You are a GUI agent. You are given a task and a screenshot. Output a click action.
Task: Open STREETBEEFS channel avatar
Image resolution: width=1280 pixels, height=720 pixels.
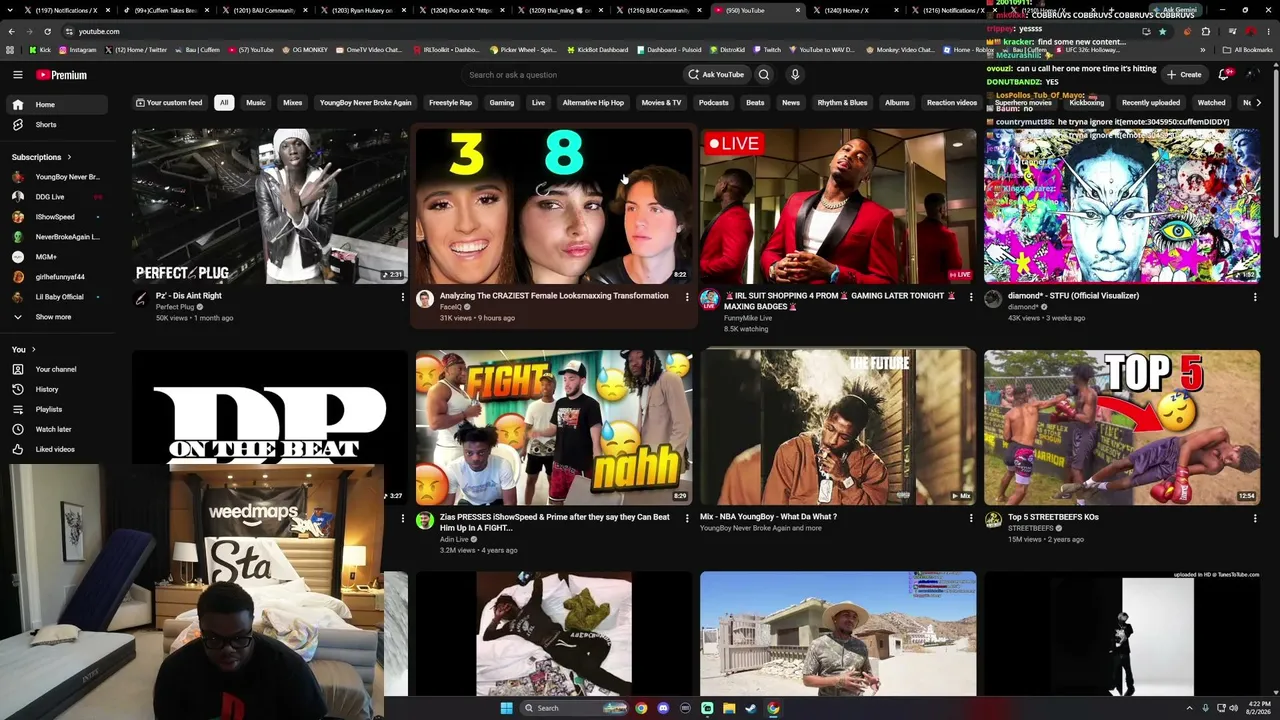click(993, 520)
